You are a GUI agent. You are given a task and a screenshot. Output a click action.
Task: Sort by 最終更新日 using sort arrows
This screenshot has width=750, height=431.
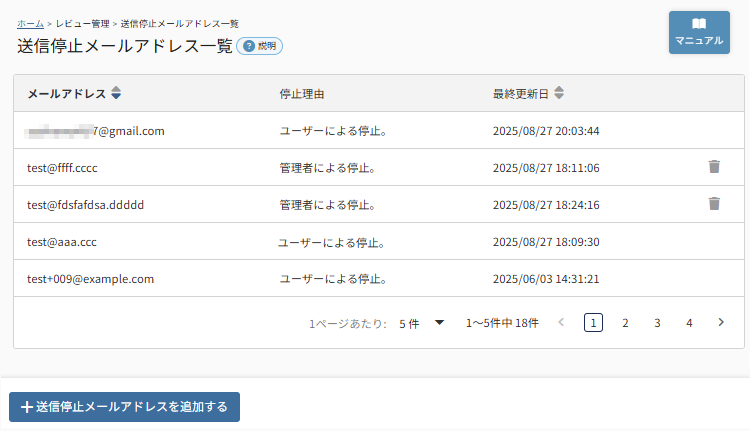pos(559,94)
